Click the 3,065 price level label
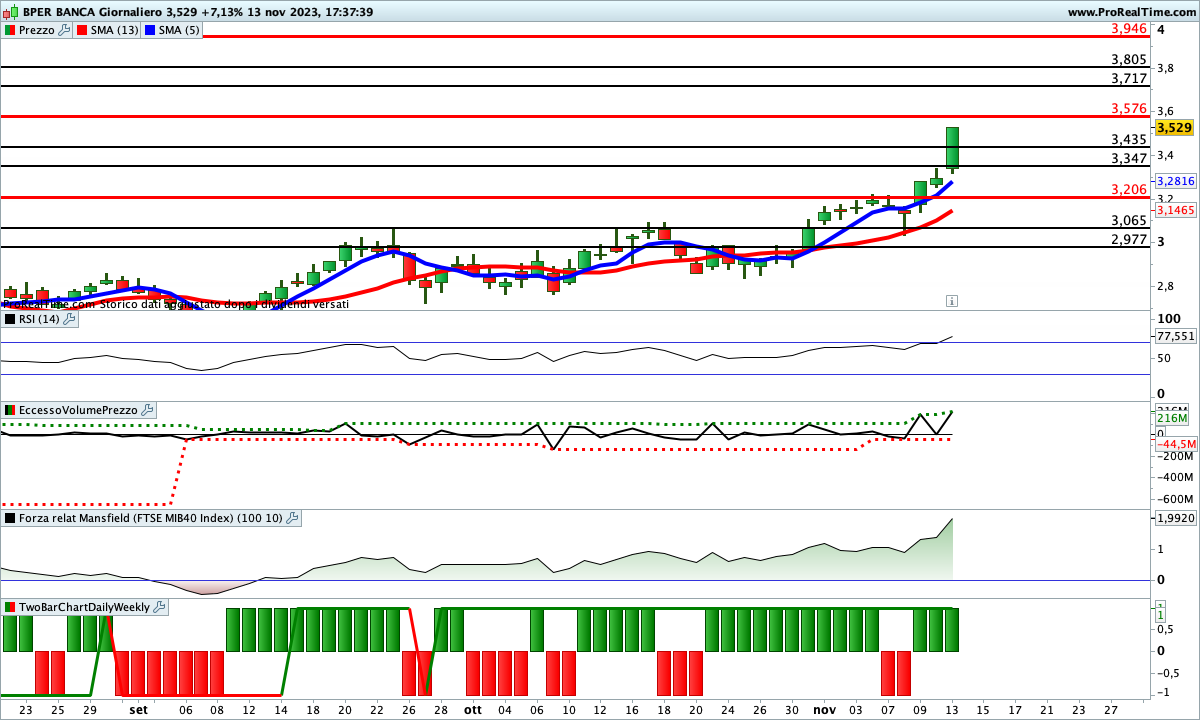The width and height of the screenshot is (1200, 720). pyautogui.click(x=1129, y=221)
